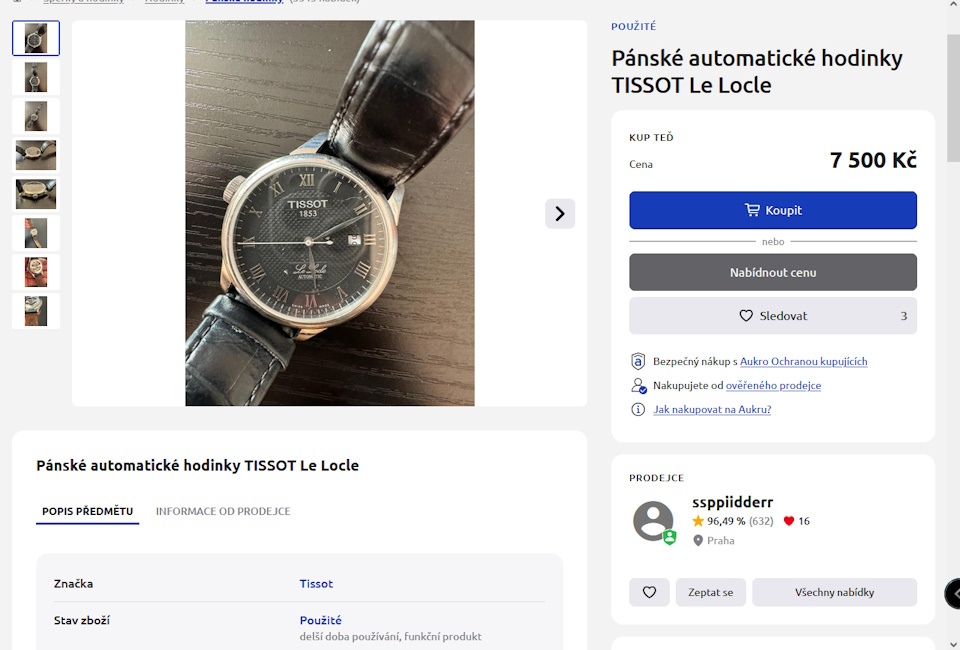This screenshot has width=960, height=650.
Task: Toggle Sledovat to watch this item
Action: (772, 316)
